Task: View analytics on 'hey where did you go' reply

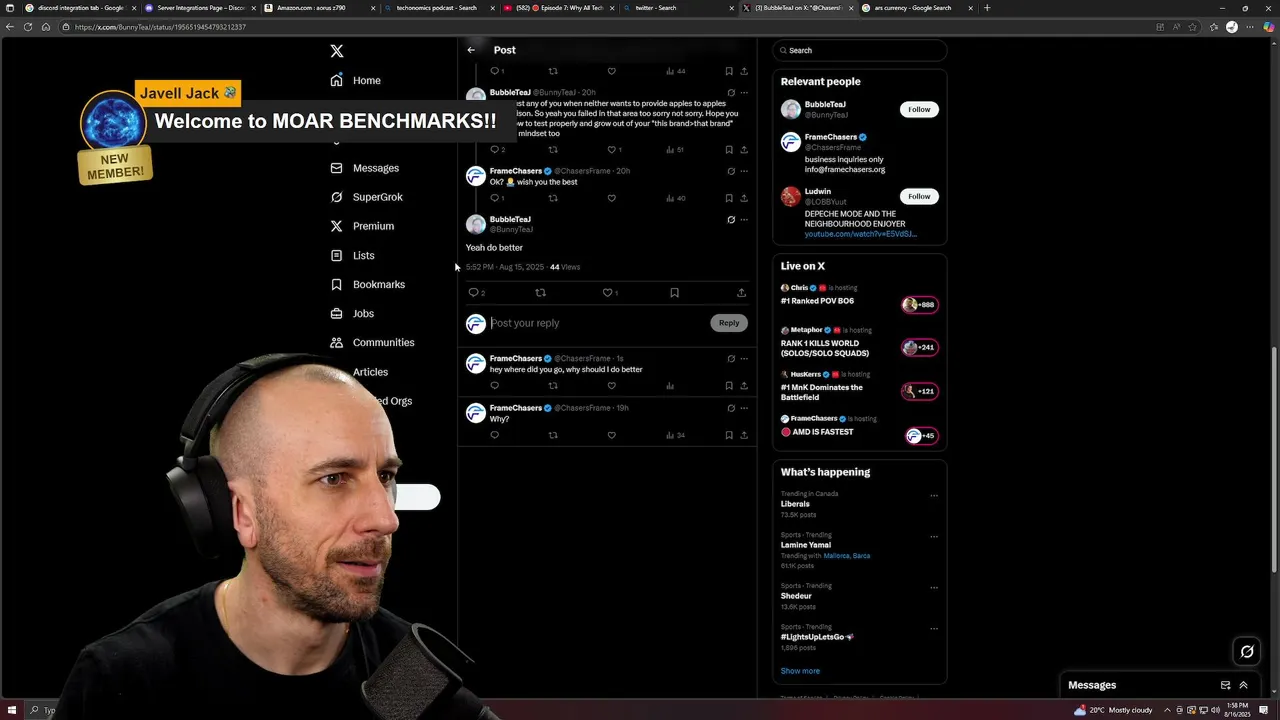Action: pyautogui.click(x=670, y=385)
